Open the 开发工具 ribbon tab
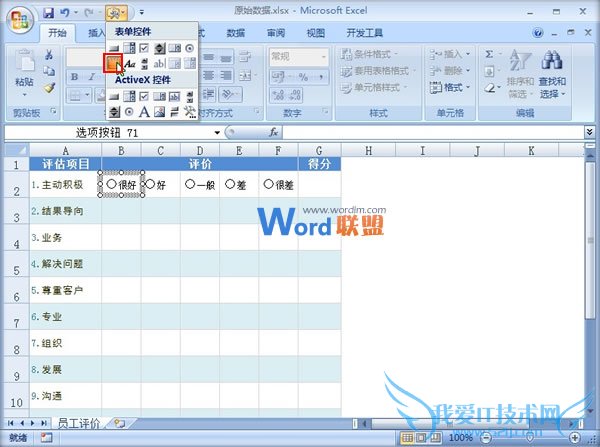Image resolution: width=600 pixels, height=447 pixels. point(364,33)
